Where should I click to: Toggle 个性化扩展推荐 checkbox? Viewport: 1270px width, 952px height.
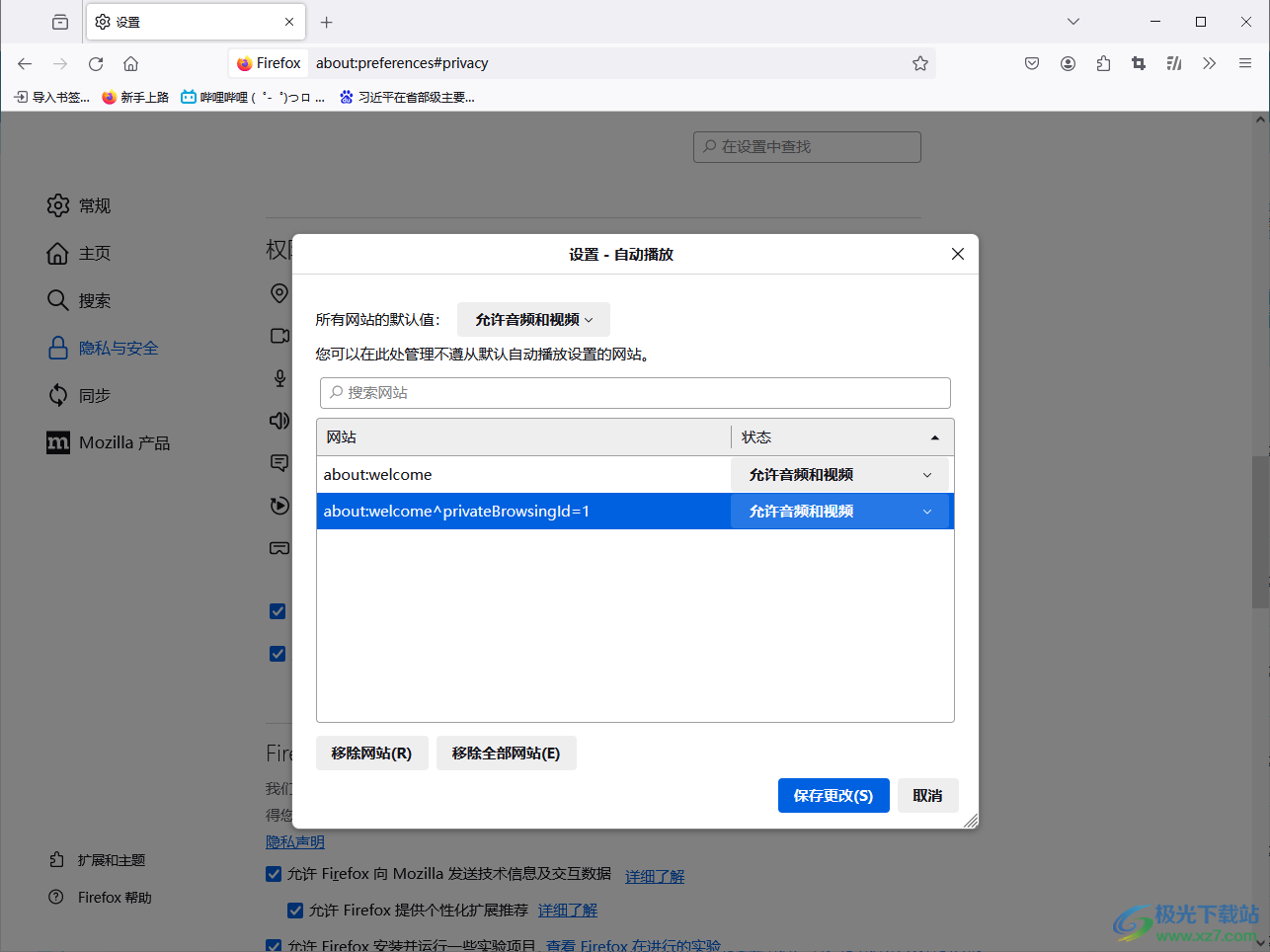coord(295,911)
